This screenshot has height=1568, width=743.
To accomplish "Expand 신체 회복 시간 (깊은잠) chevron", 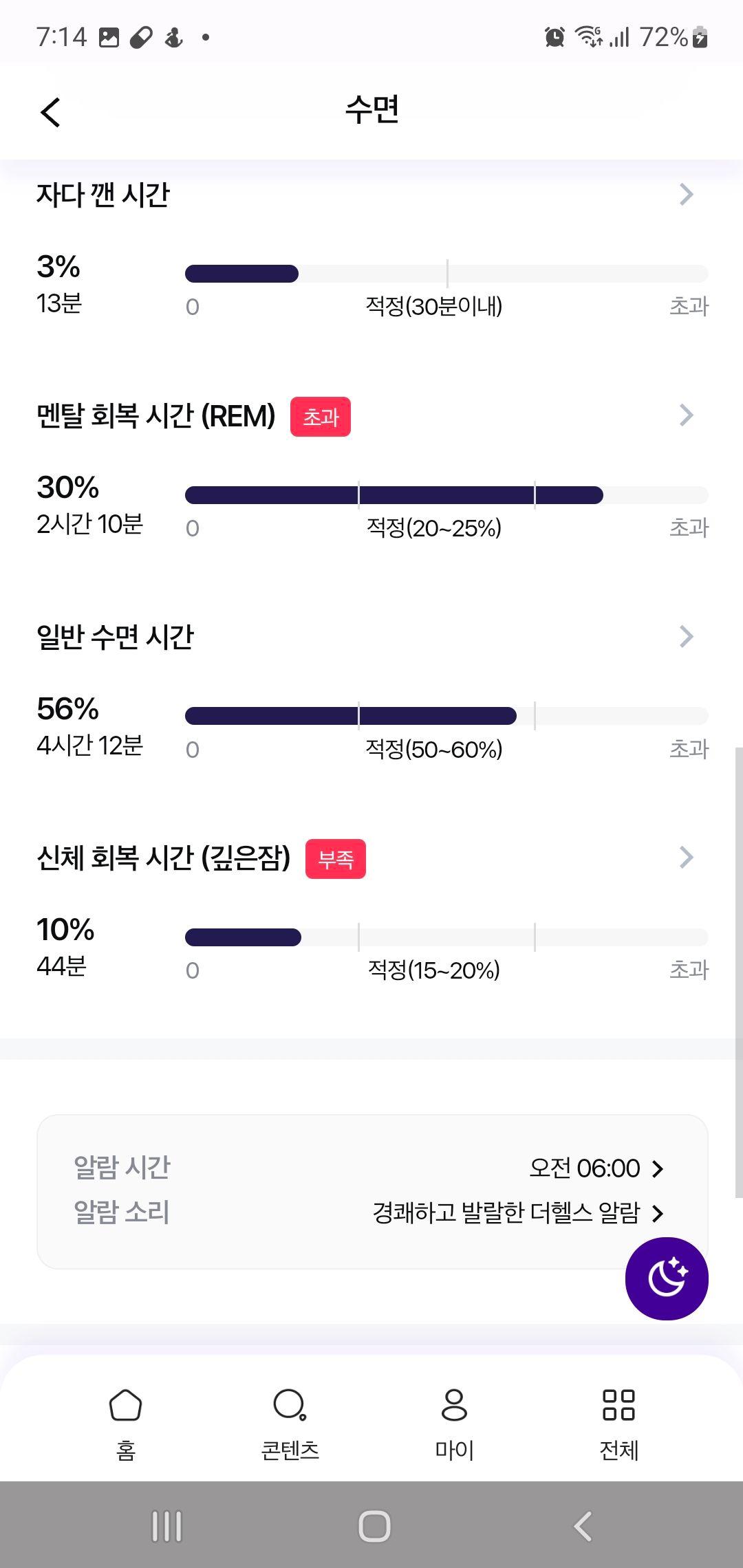I will pyautogui.click(x=686, y=858).
